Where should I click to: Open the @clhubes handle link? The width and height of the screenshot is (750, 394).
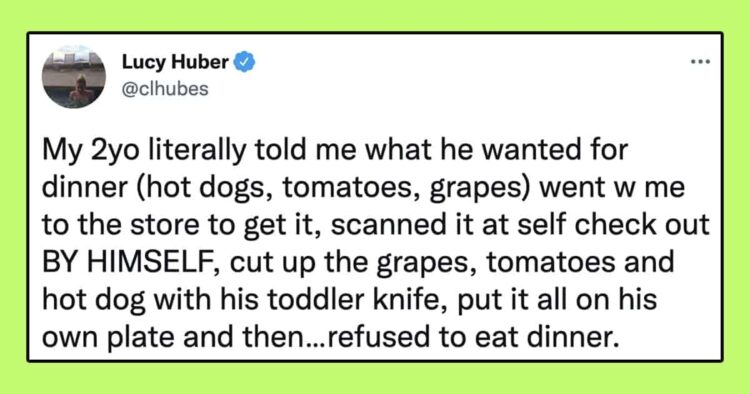tap(165, 89)
